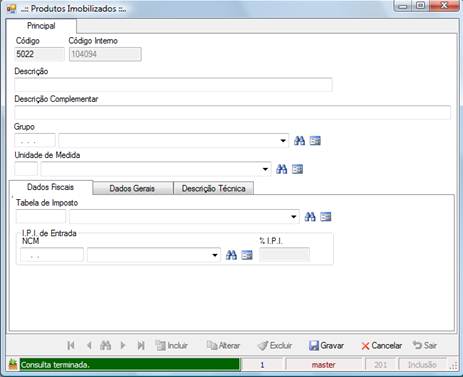Screen dimensions: 463x377
Task: Click the NCM code input box
Action: click(52, 255)
